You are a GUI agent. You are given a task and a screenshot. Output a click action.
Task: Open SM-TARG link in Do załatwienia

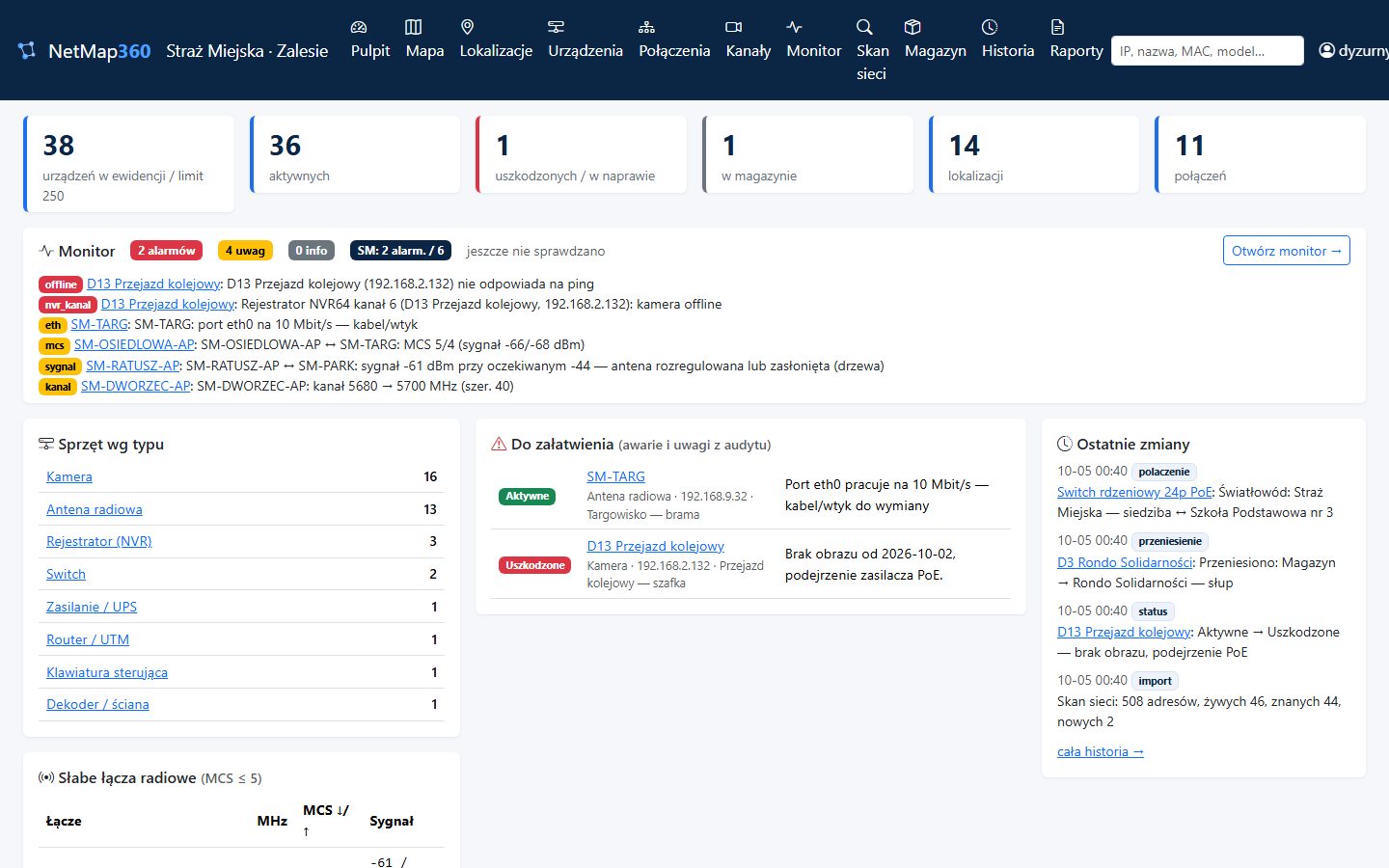click(x=616, y=476)
